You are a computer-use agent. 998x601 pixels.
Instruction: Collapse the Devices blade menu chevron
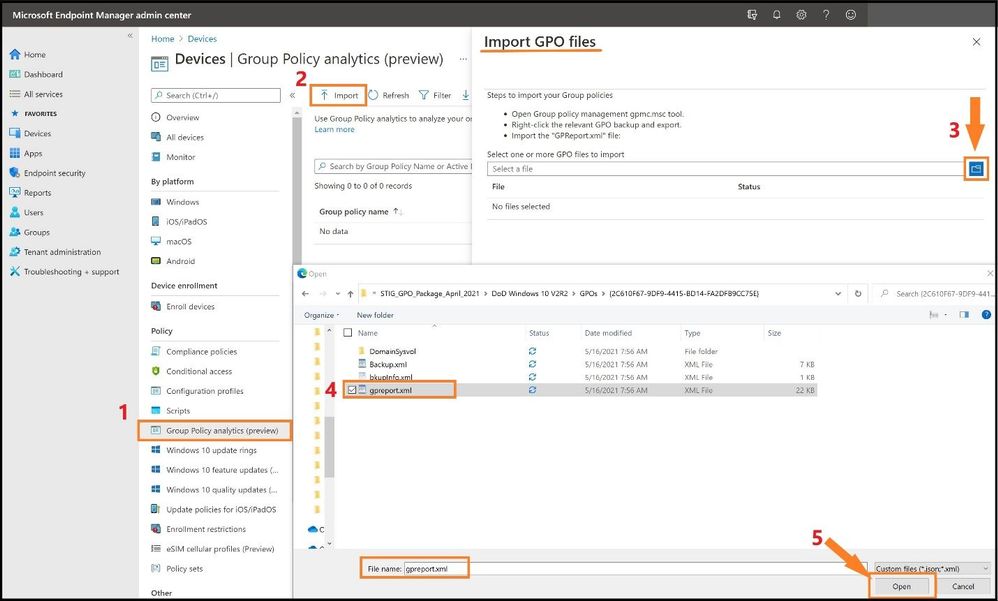(292, 95)
